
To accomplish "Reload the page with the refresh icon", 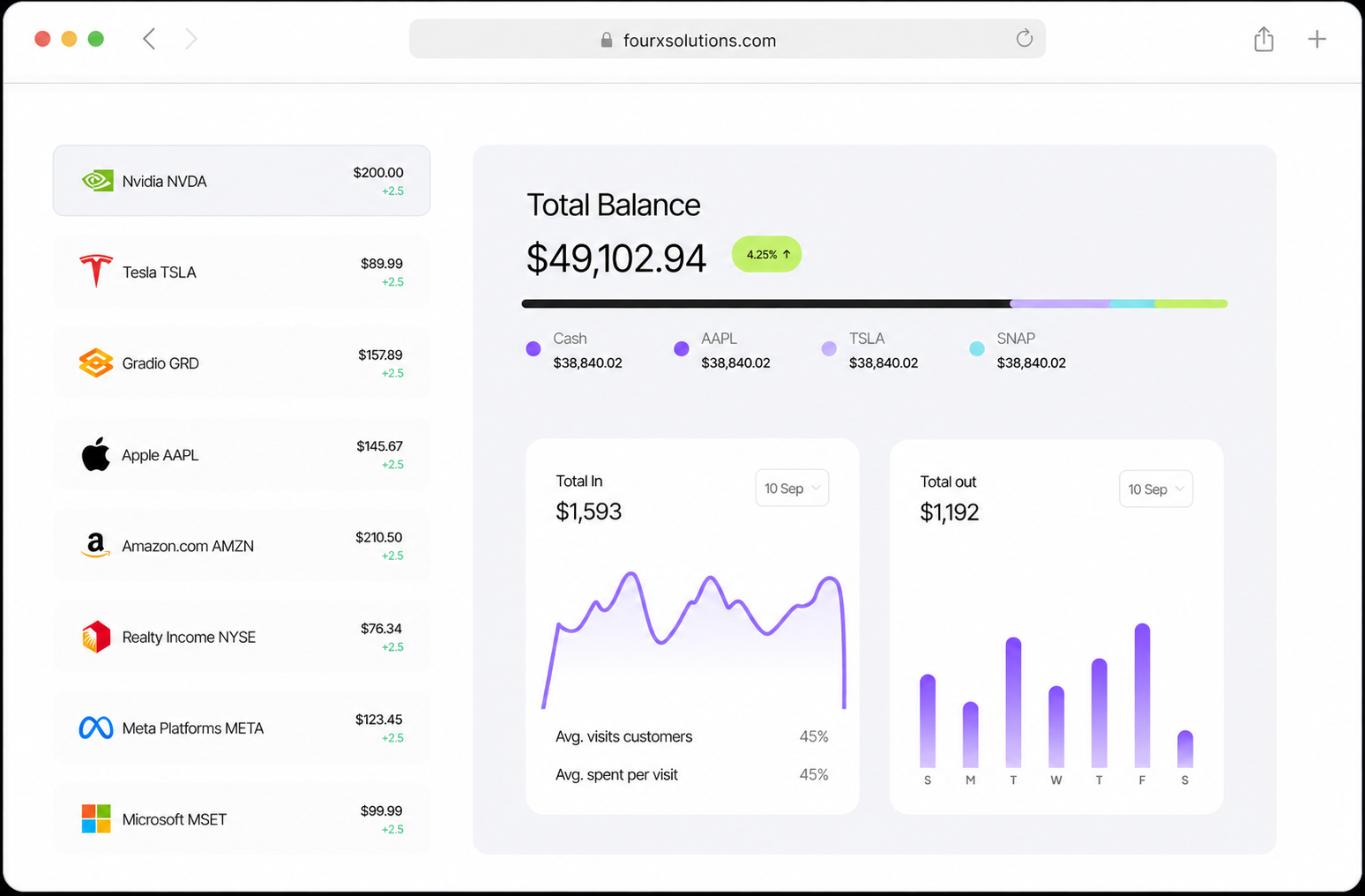I will tap(1024, 39).
